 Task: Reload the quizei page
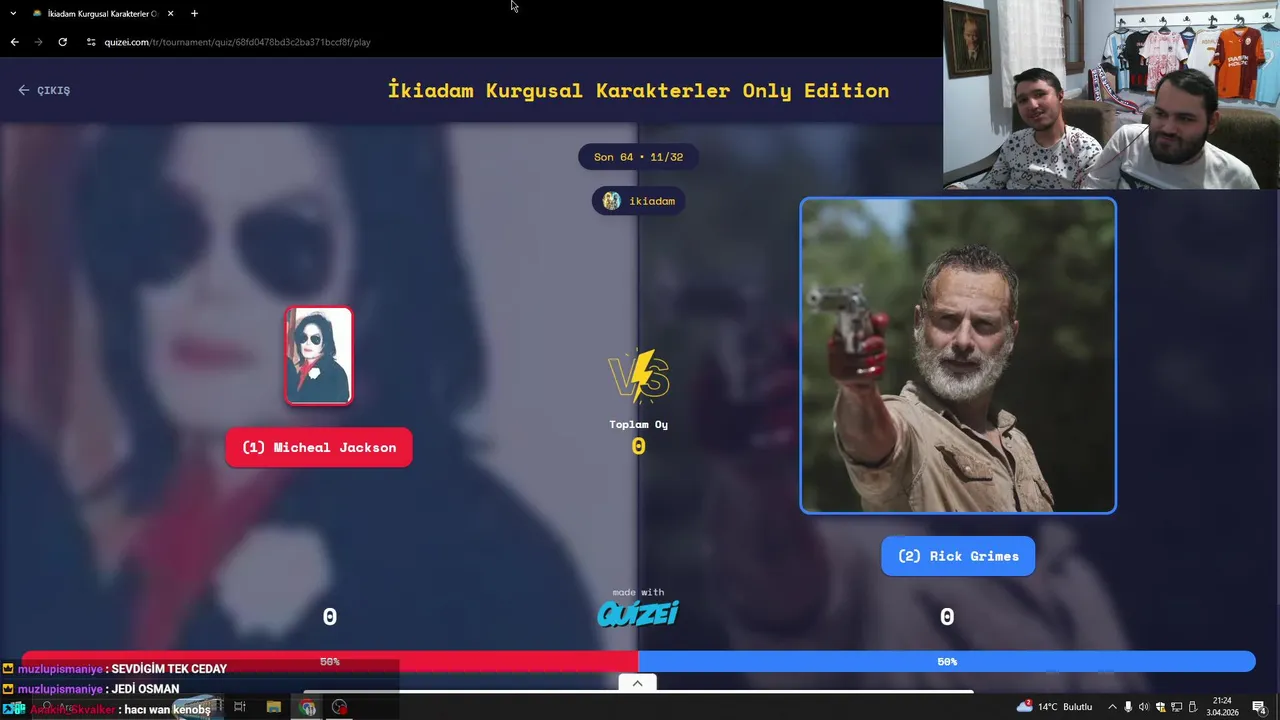62,42
